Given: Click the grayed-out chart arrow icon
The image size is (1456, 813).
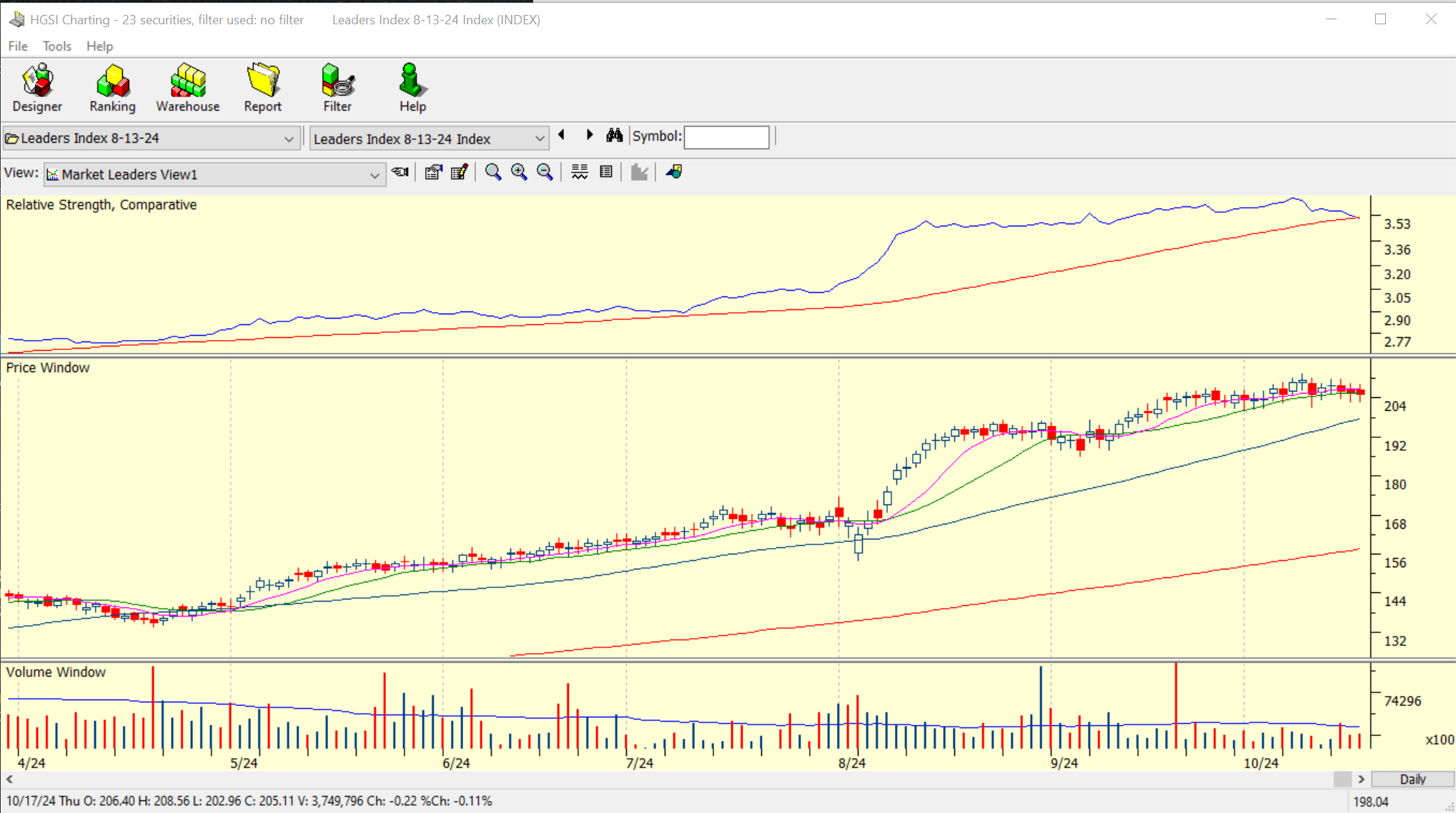Looking at the screenshot, I should [x=640, y=172].
